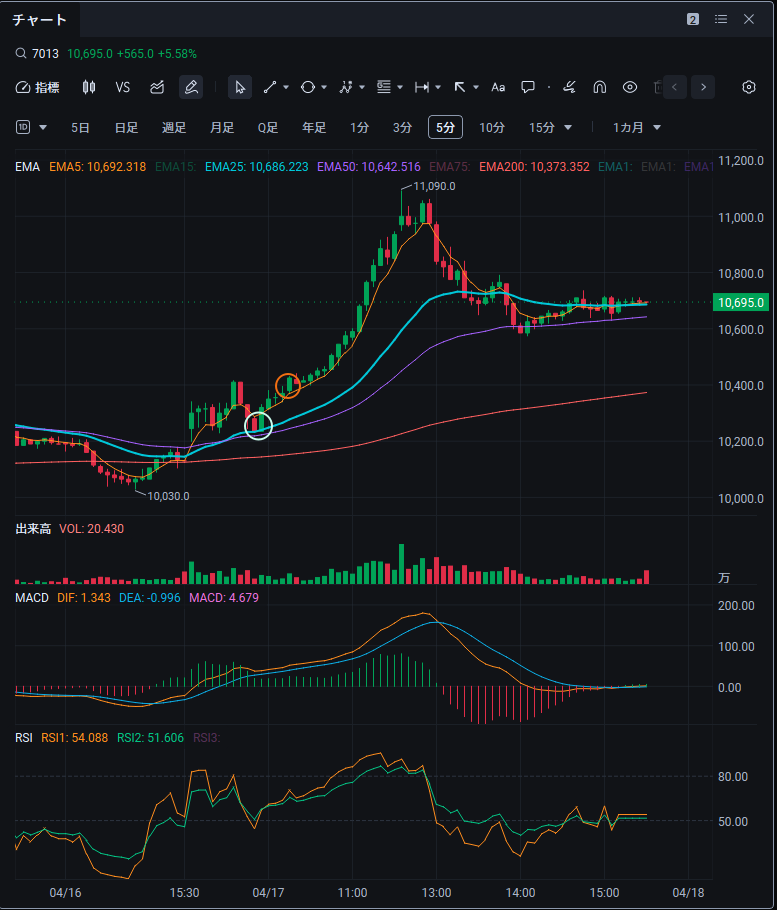Click the magnet snap icon
Image resolution: width=777 pixels, height=910 pixels.
(x=600, y=87)
